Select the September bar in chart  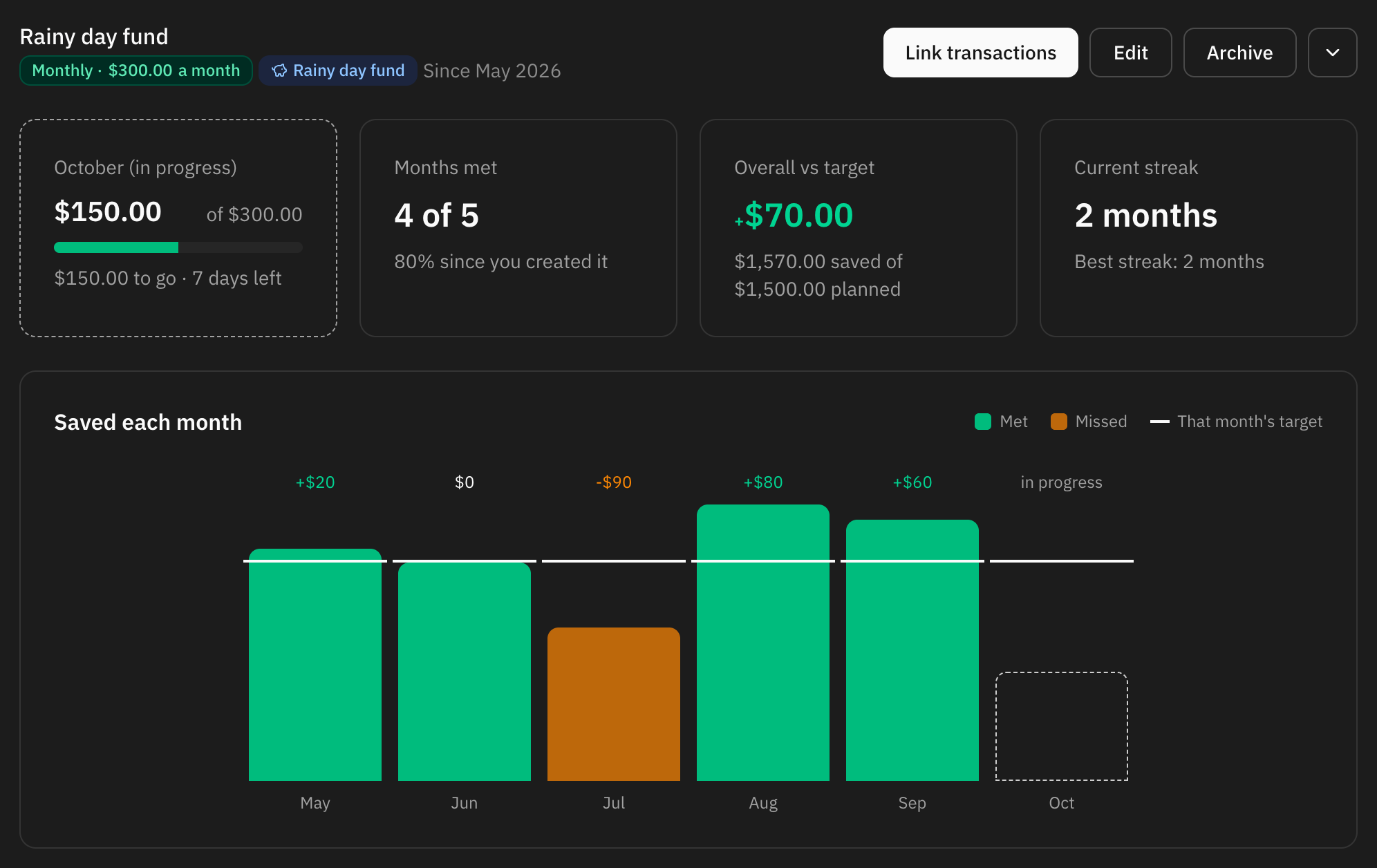pos(912,650)
